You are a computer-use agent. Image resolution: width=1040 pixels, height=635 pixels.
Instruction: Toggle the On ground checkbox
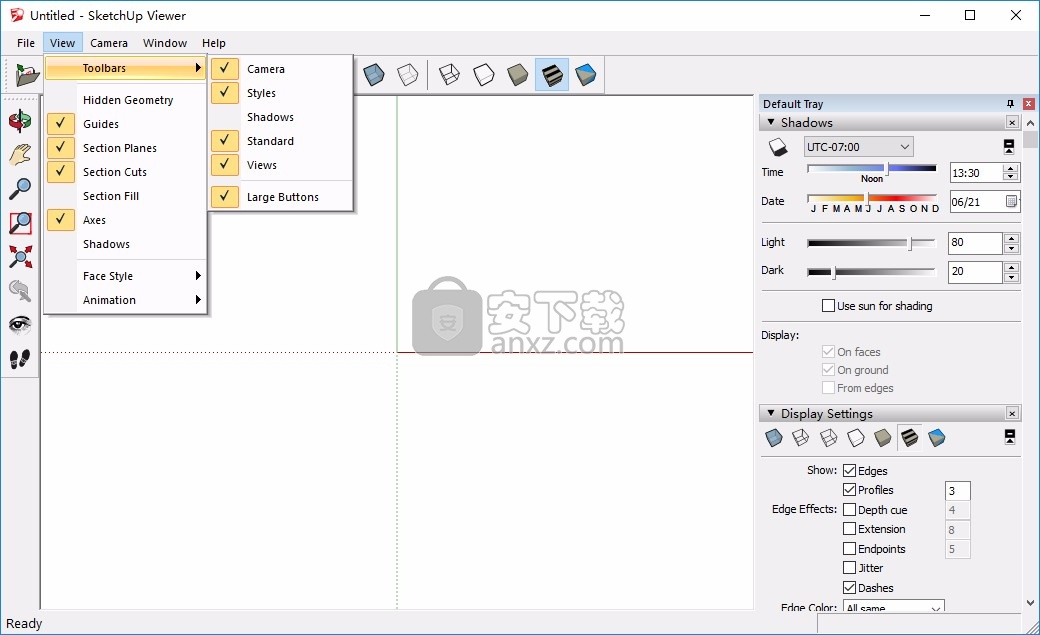(x=828, y=370)
